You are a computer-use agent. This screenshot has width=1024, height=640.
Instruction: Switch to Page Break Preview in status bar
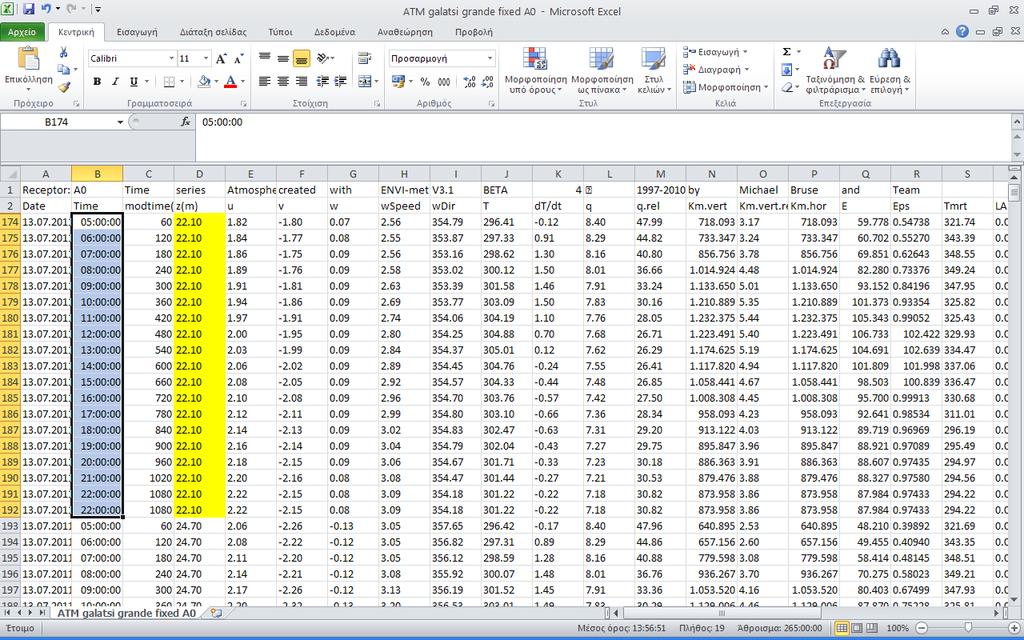coord(872,628)
